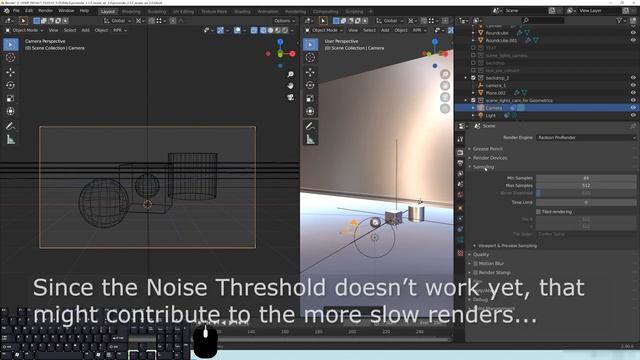Uncheck scene_lights_cam_for Geometrics checkbox
640x360 pixels.
(x=473, y=100)
